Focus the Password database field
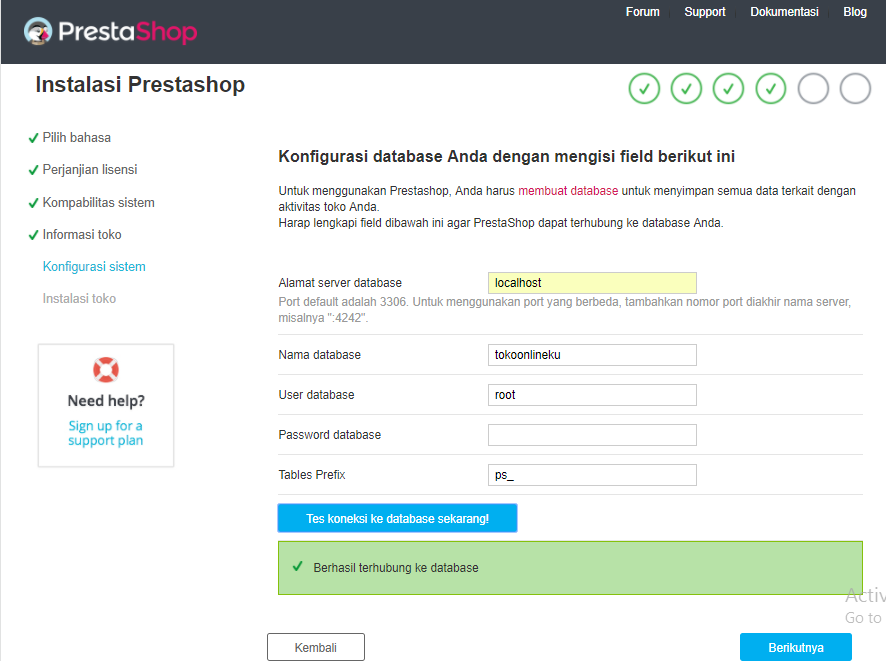This screenshot has width=886, height=661. [x=592, y=435]
